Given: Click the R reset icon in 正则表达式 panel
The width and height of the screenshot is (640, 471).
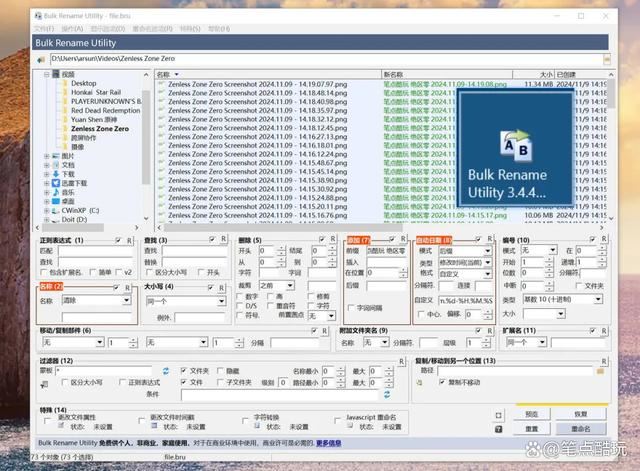Looking at the screenshot, I should click(129, 240).
